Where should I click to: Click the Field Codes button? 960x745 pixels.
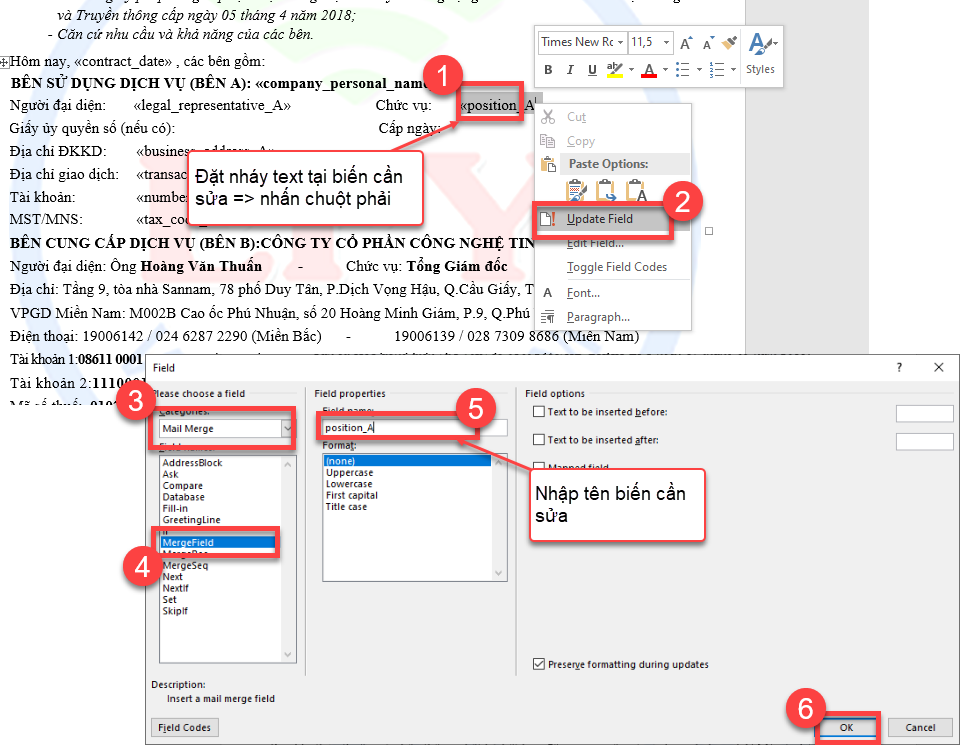click(184, 727)
